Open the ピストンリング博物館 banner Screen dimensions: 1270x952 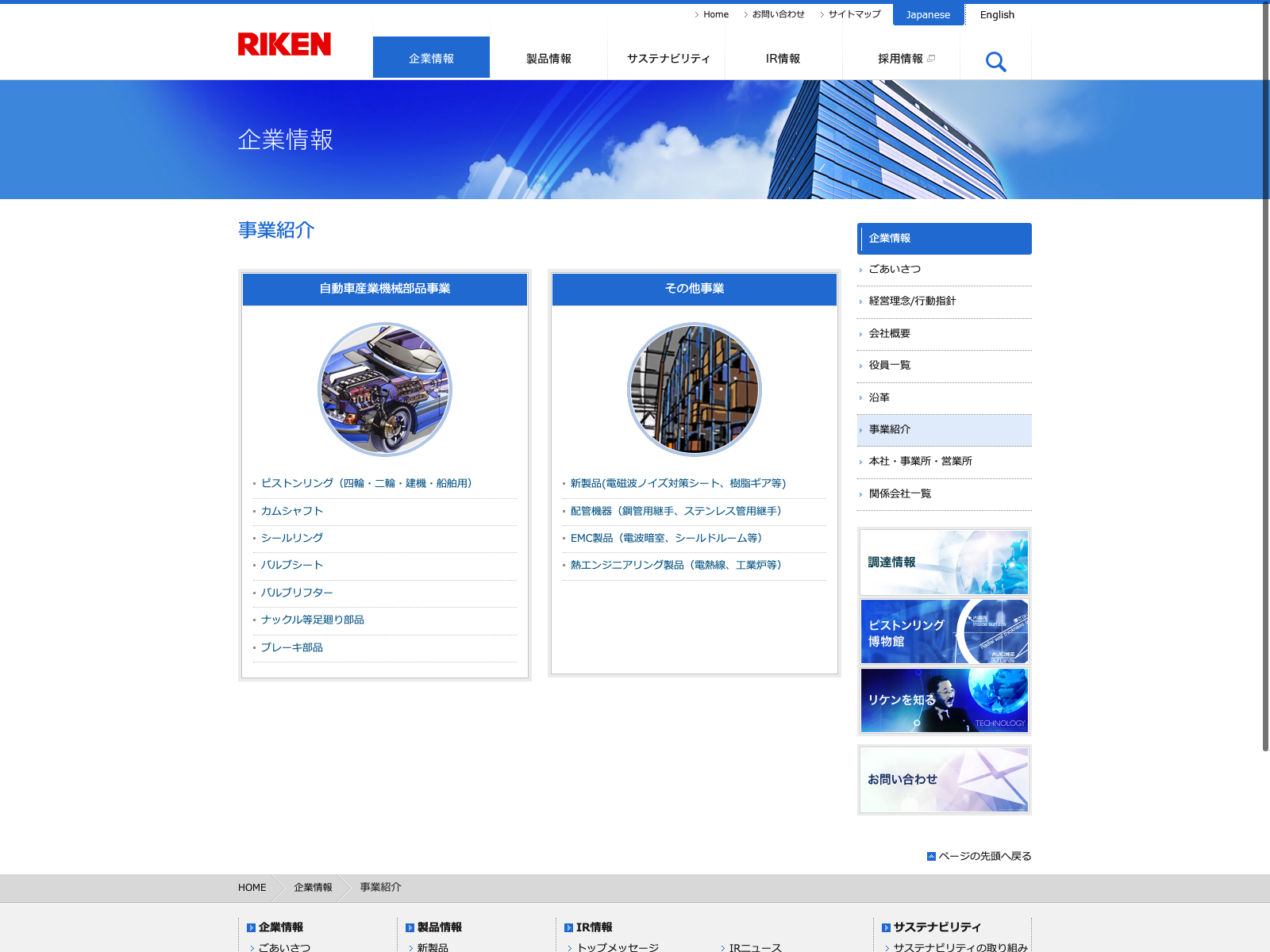[x=944, y=631]
